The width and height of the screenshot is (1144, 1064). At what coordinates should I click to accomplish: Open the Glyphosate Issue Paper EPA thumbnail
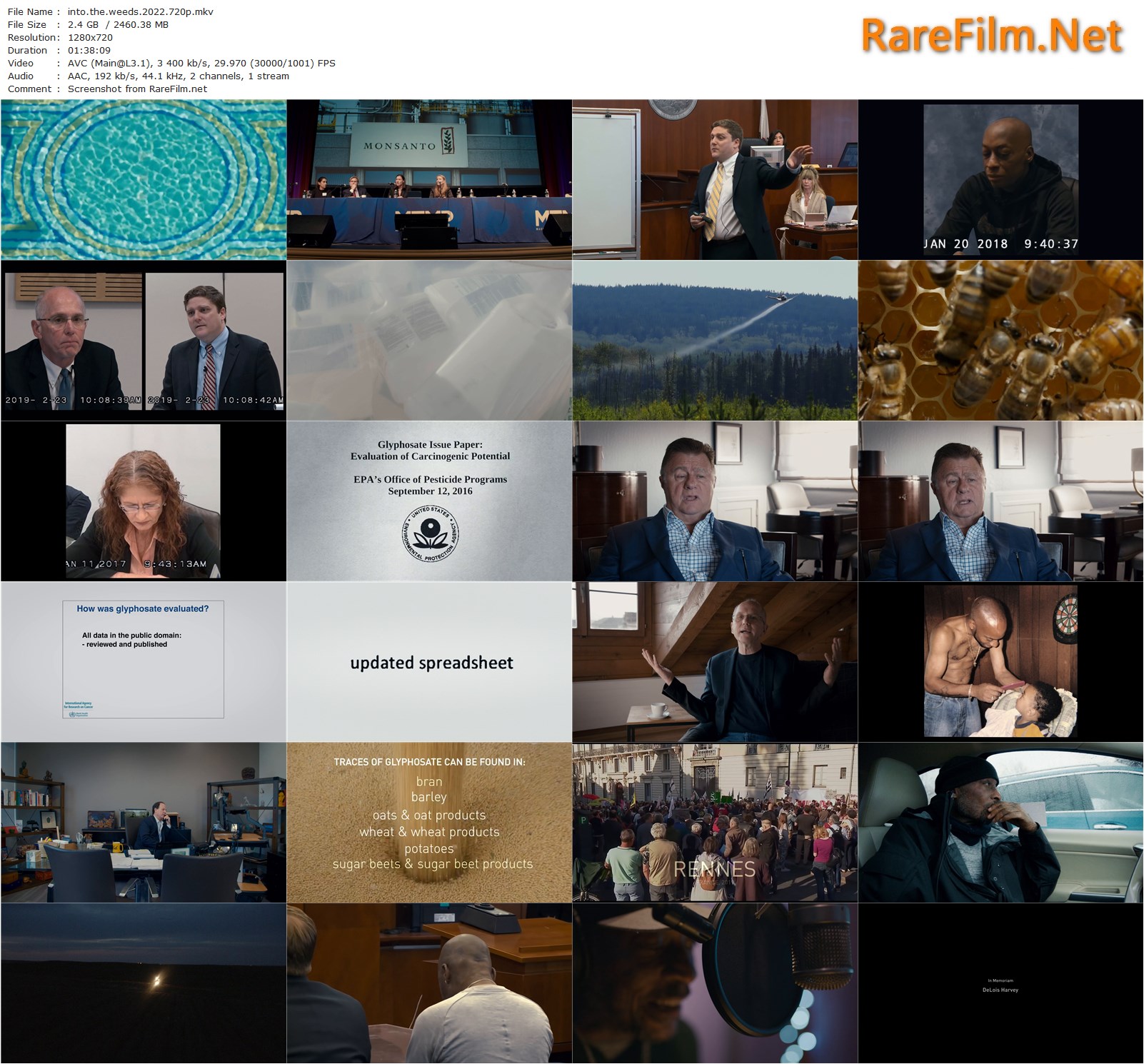click(x=429, y=501)
